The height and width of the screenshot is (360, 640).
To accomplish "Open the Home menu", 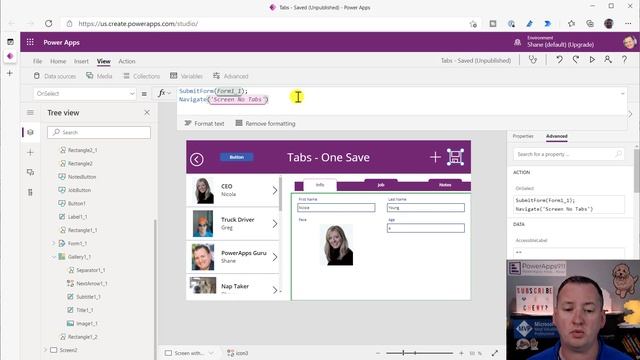I will click(x=58, y=61).
